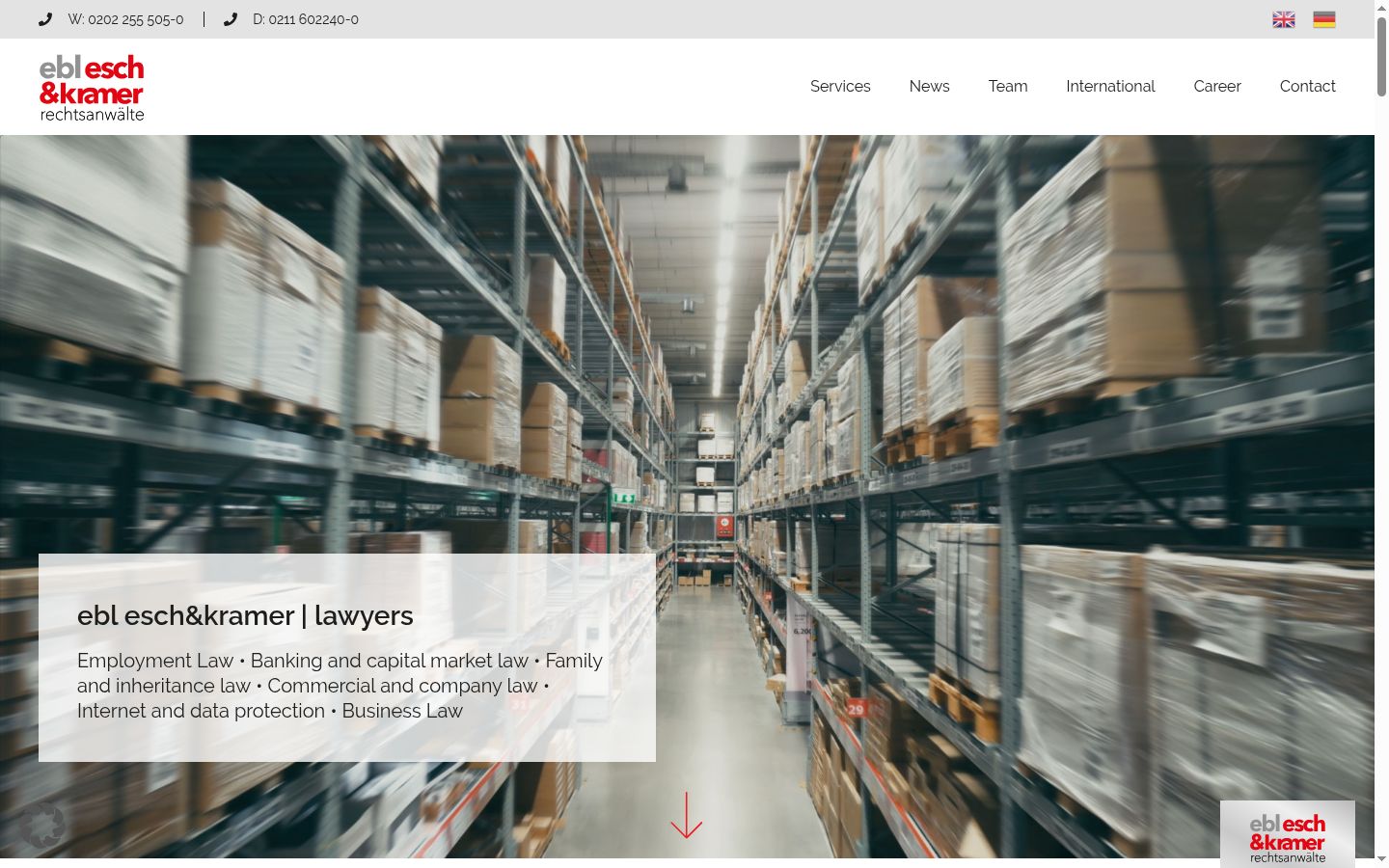This screenshot has width=1389, height=868.
Task: Click the practice areas text starting 'Employment Law'
Action: 340,686
